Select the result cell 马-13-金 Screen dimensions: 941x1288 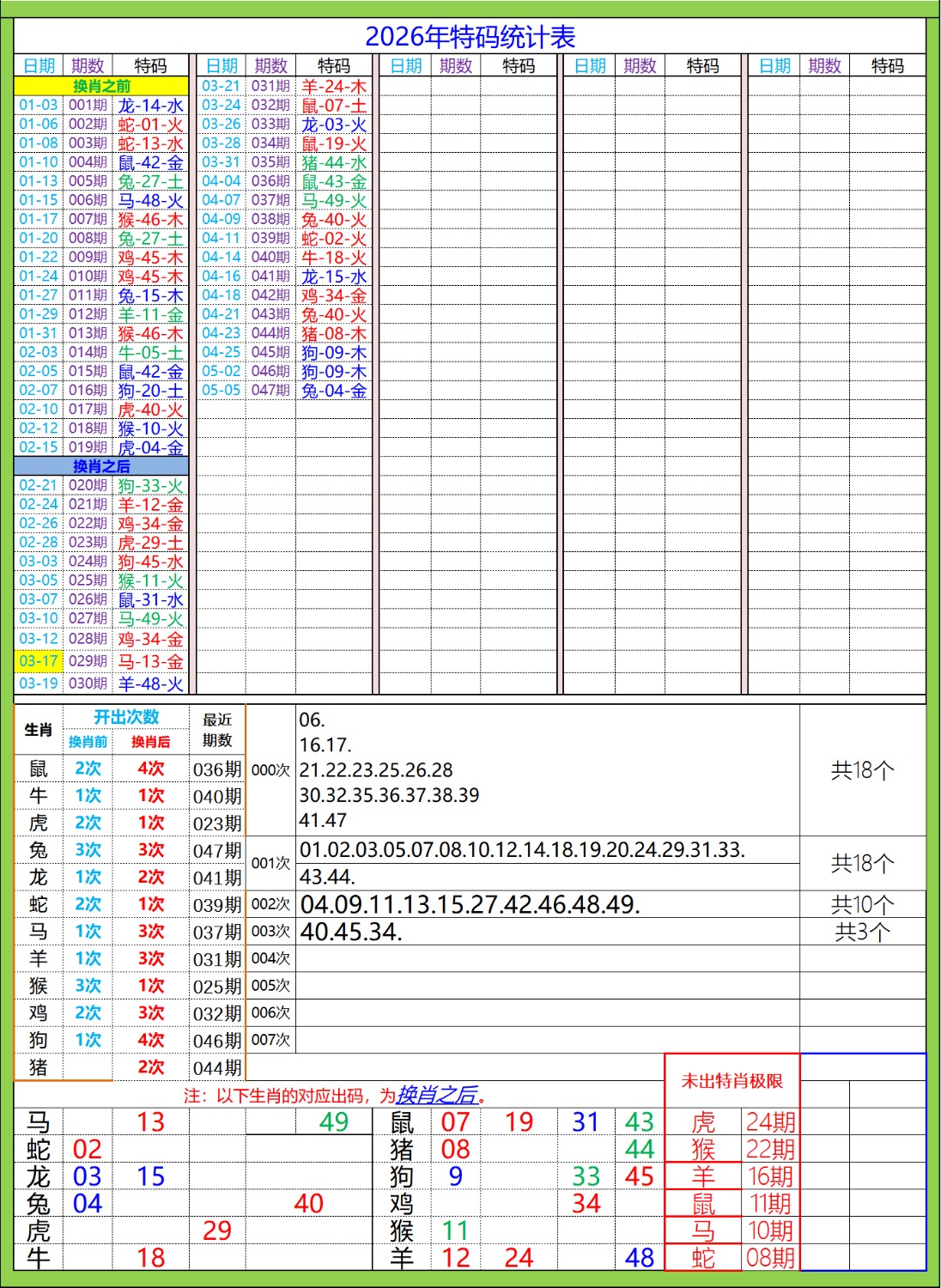click(150, 661)
